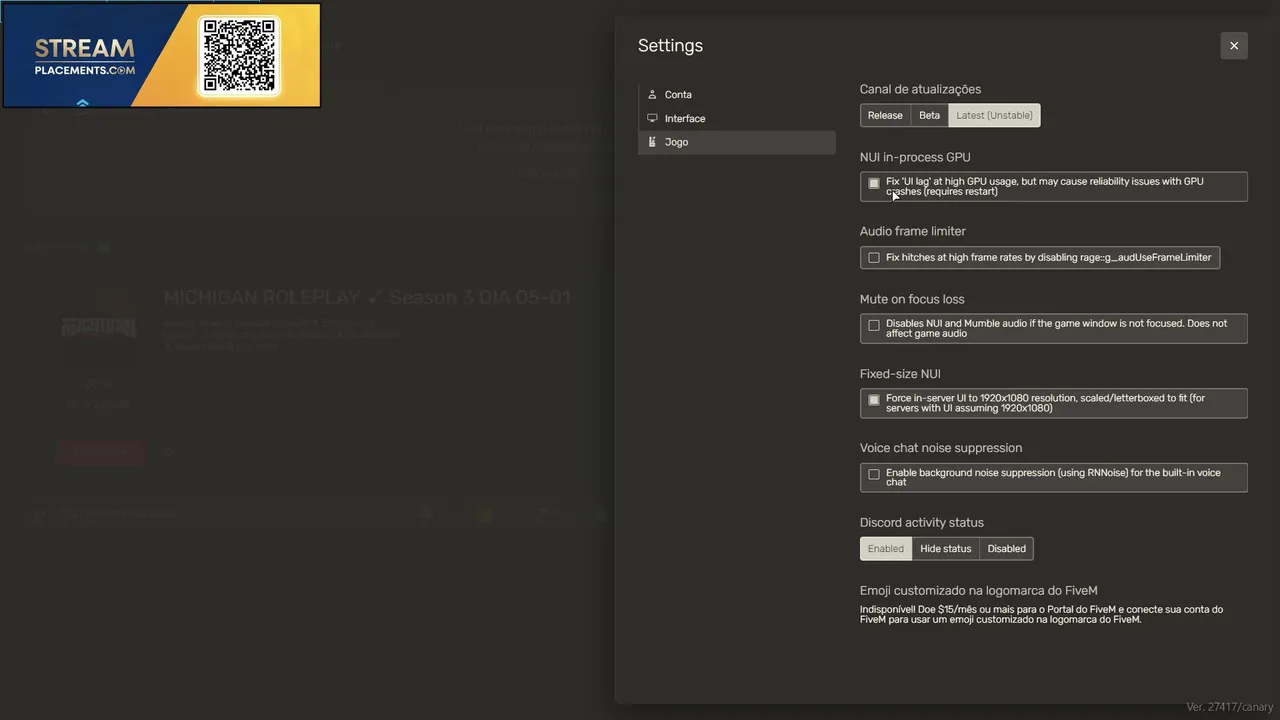Click the 'Force in-server UI to 1920x1080' description
The width and height of the screenshot is (1280, 720).
[1045, 403]
